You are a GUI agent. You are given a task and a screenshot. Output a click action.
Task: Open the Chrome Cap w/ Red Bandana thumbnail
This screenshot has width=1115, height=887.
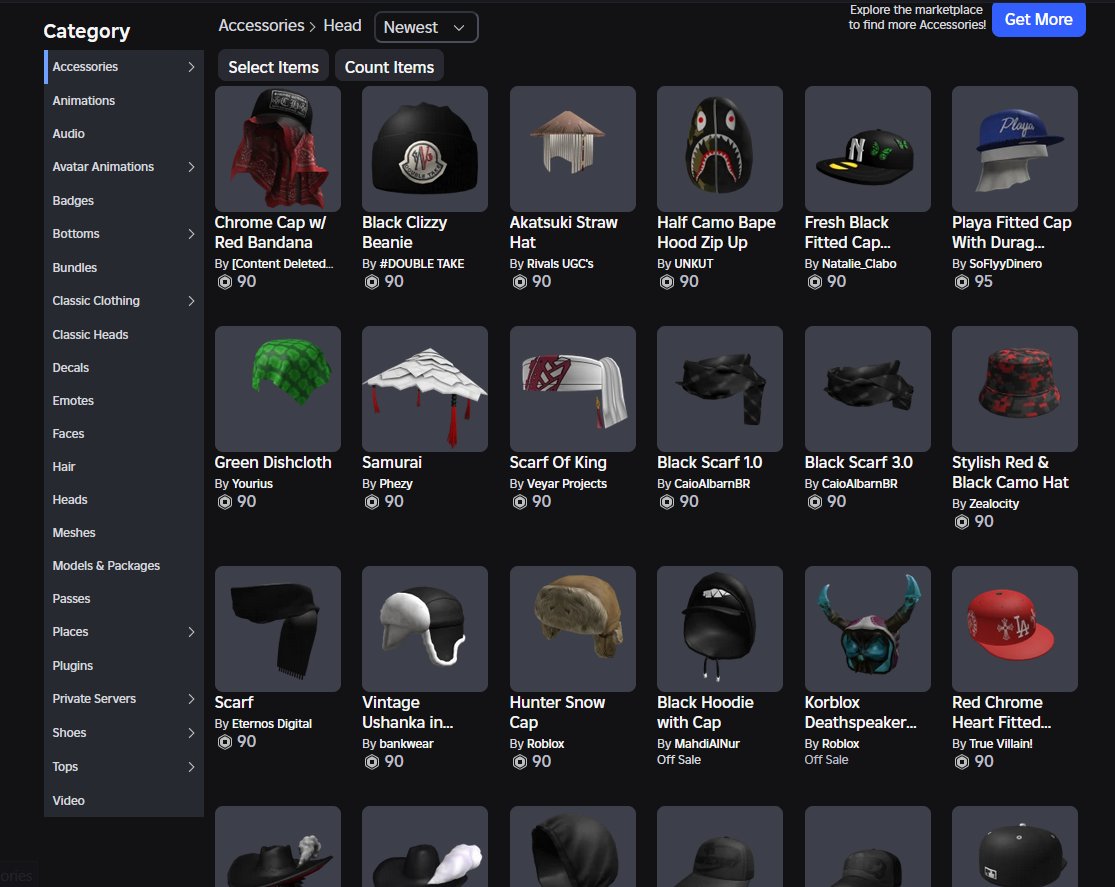click(277, 148)
